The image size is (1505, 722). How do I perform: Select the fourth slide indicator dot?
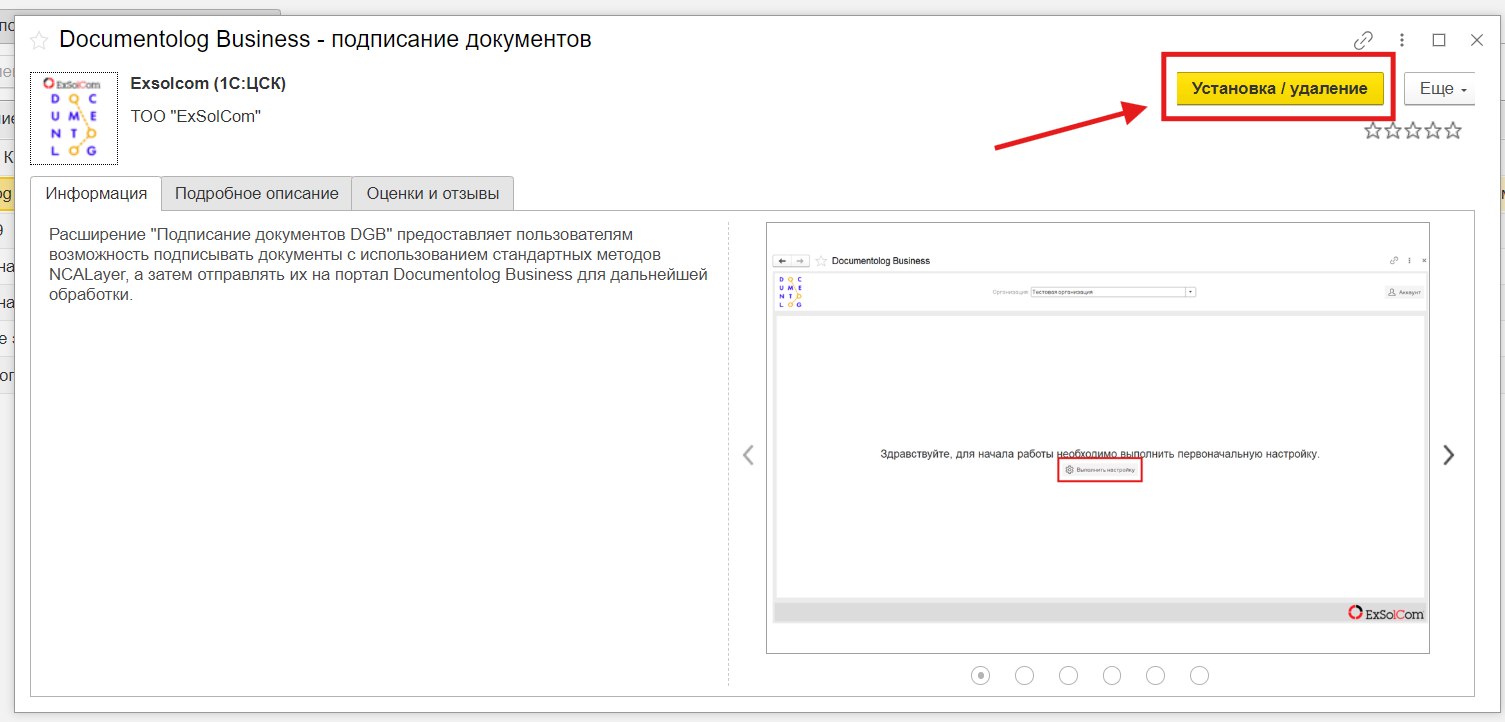pos(1112,676)
